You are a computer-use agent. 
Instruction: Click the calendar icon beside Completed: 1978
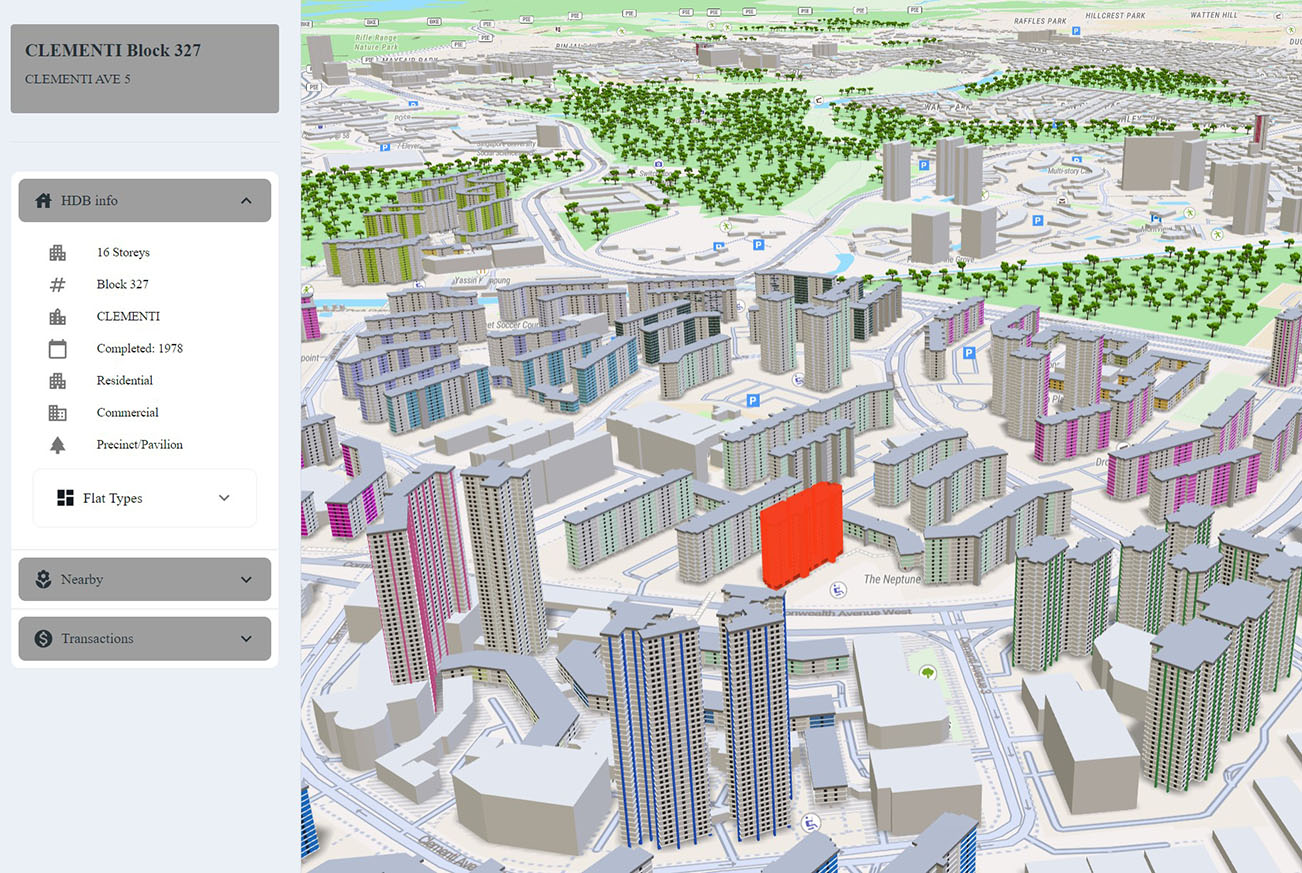coord(58,349)
